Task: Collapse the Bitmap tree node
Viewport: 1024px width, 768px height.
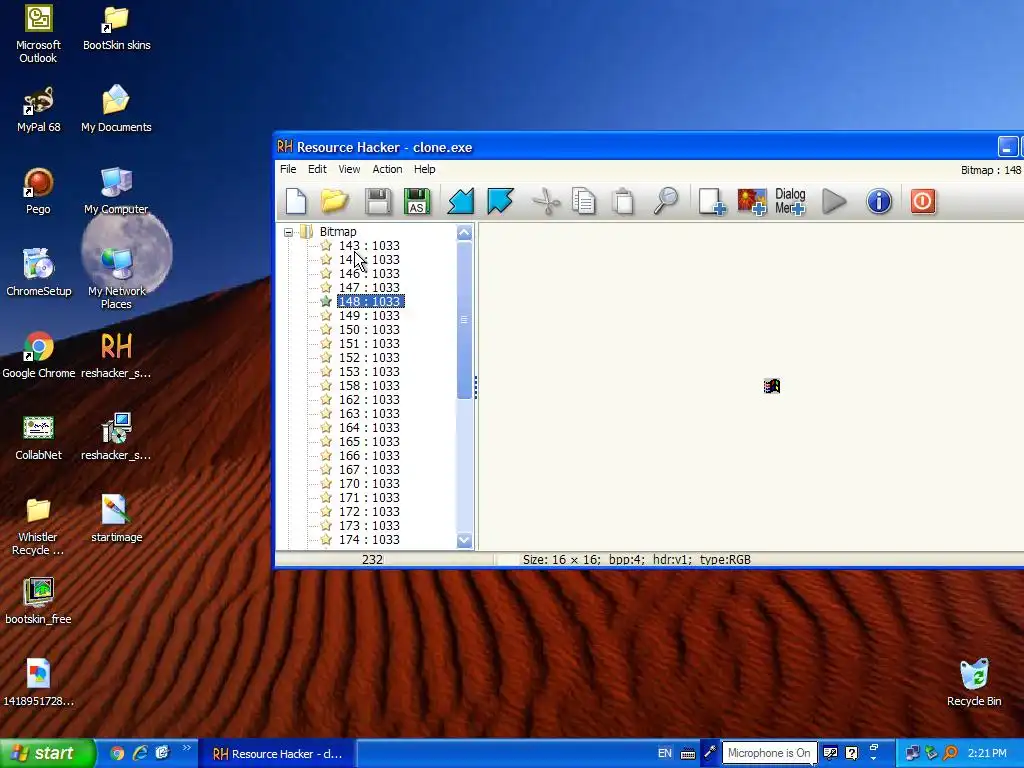Action: pos(288,232)
